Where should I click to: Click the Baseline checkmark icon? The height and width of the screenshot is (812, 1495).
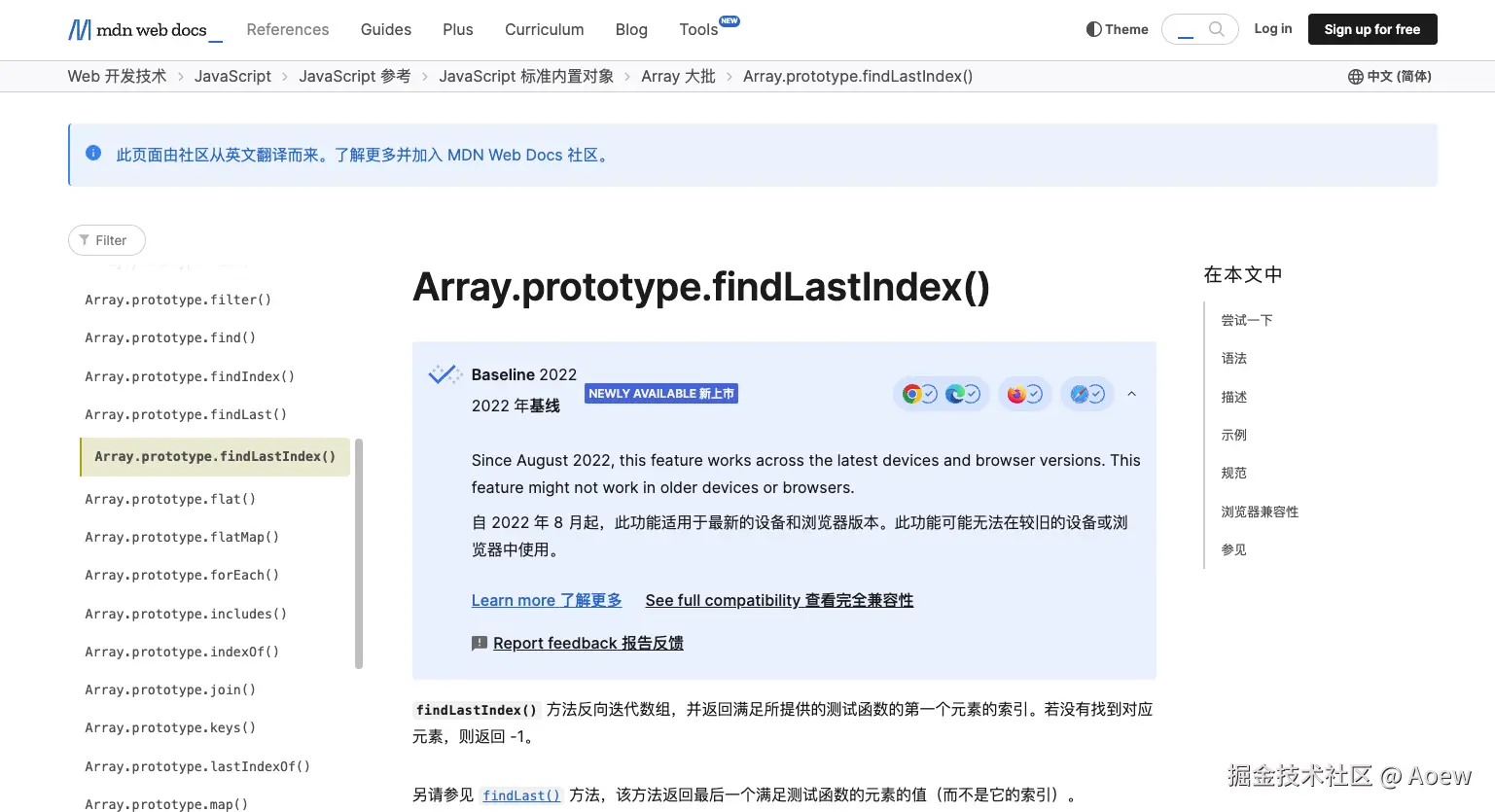[x=445, y=374]
